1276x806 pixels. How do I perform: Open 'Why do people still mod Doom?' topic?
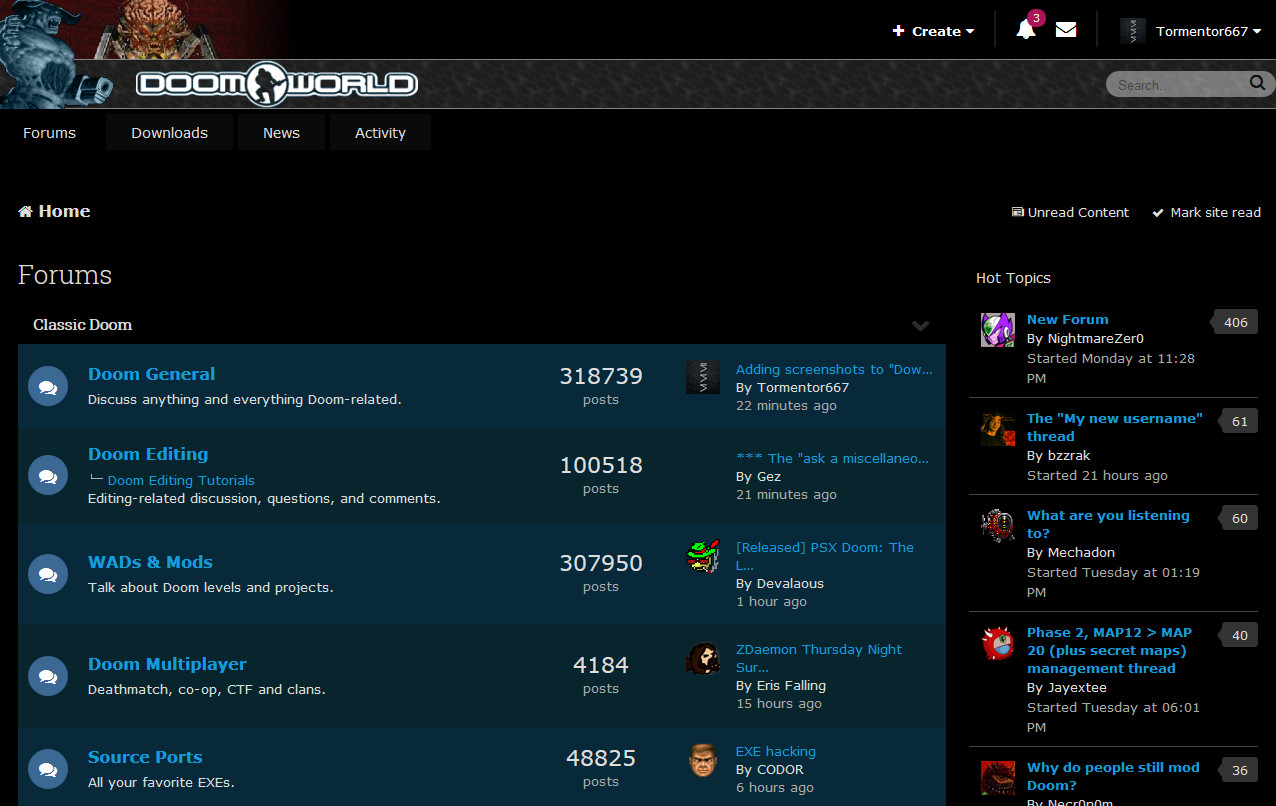coord(1113,776)
